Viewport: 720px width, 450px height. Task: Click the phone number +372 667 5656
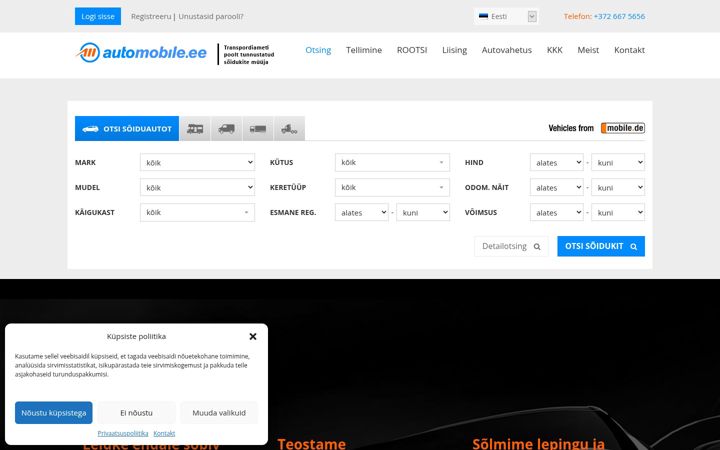[x=619, y=16]
